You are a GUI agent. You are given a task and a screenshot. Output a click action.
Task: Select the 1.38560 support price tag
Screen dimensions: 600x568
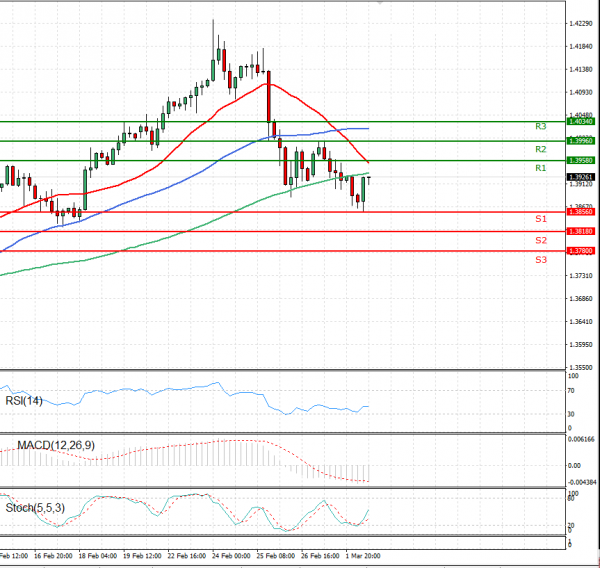coord(581,212)
